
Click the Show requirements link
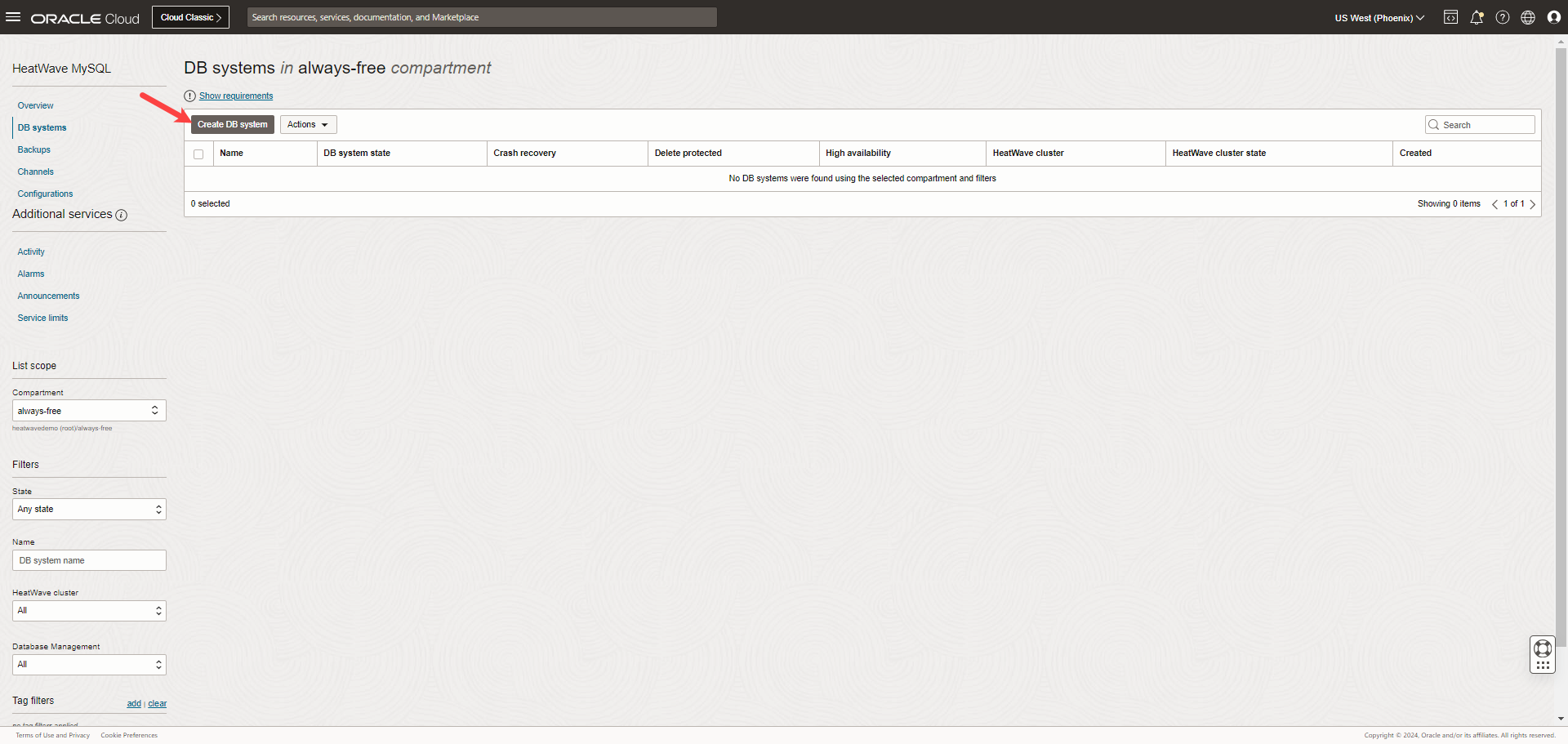click(x=236, y=96)
